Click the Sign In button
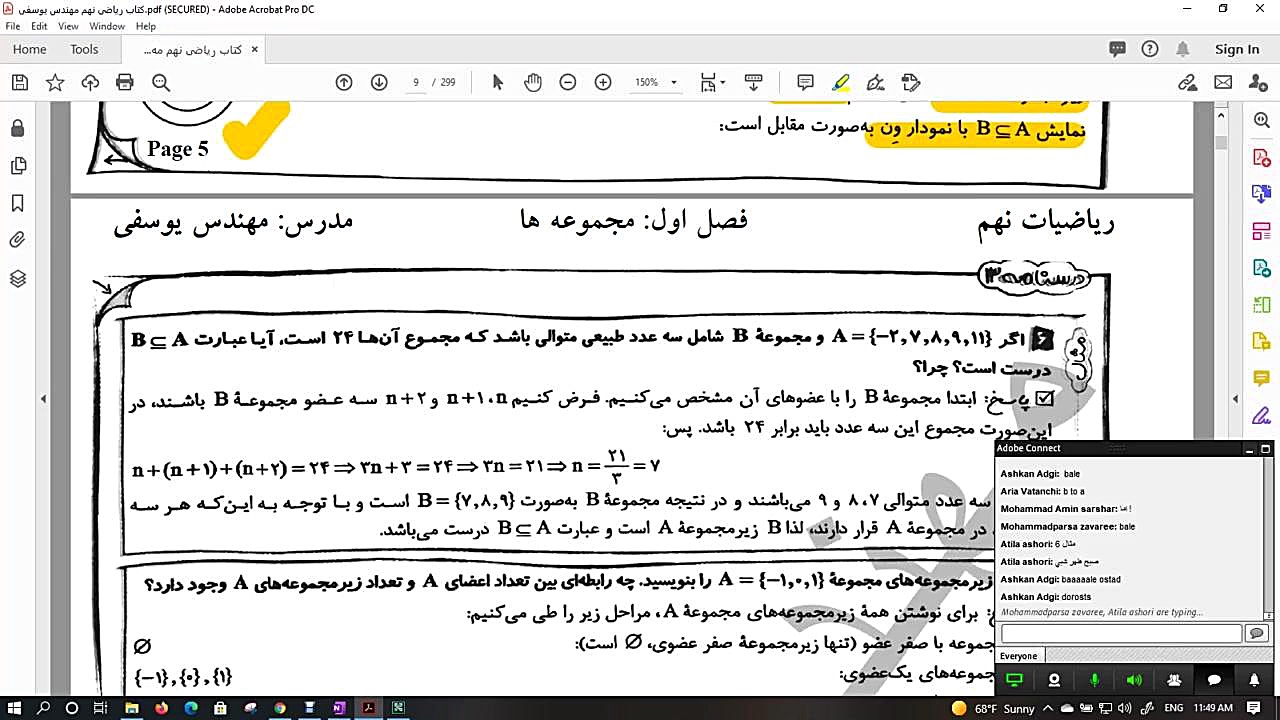 tap(1237, 49)
